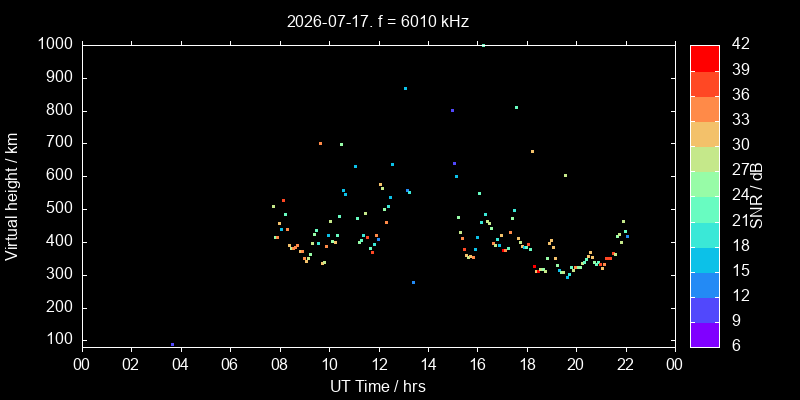Click the orange point at 700 km near 10 hrs

(x=320, y=144)
